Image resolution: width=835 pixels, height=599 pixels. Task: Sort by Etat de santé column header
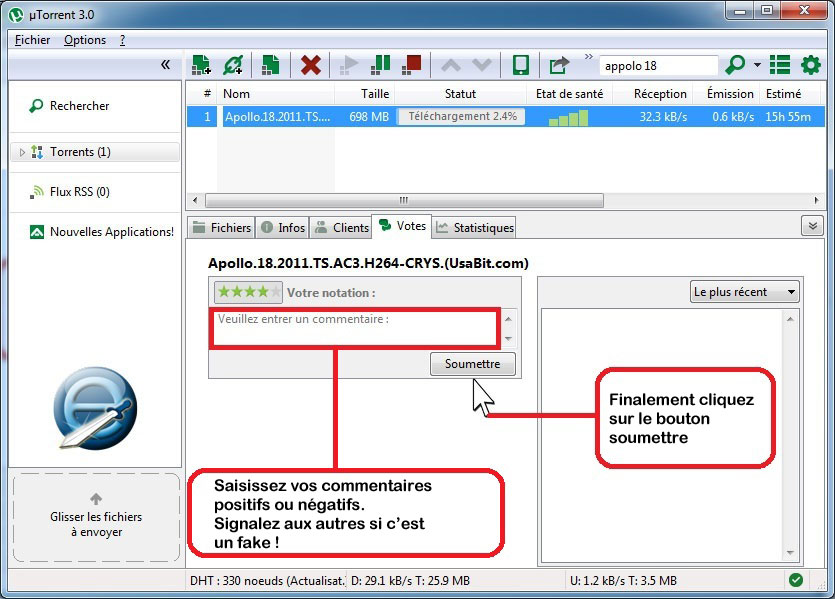click(569, 94)
